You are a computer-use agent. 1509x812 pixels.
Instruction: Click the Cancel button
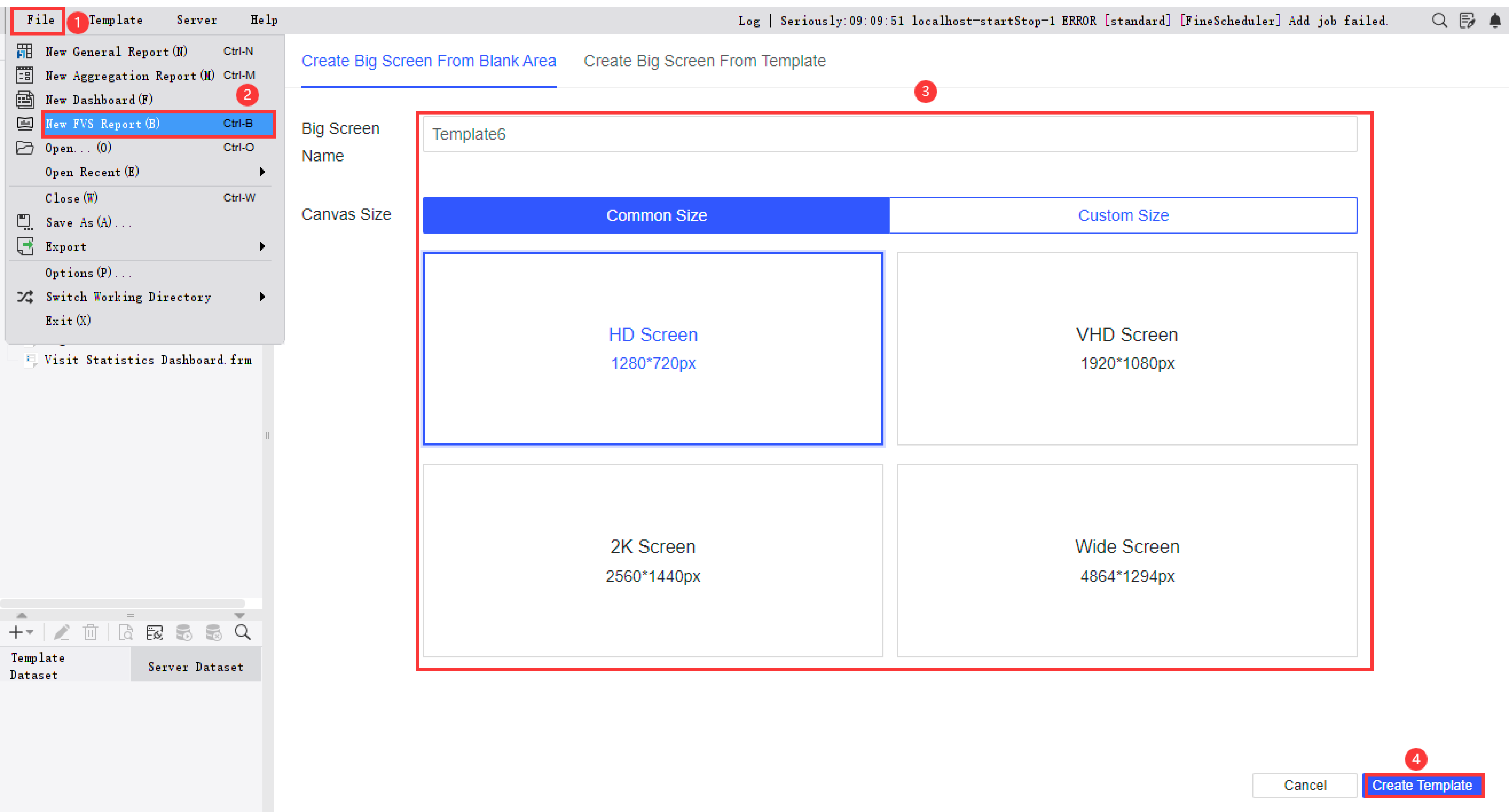(1304, 785)
